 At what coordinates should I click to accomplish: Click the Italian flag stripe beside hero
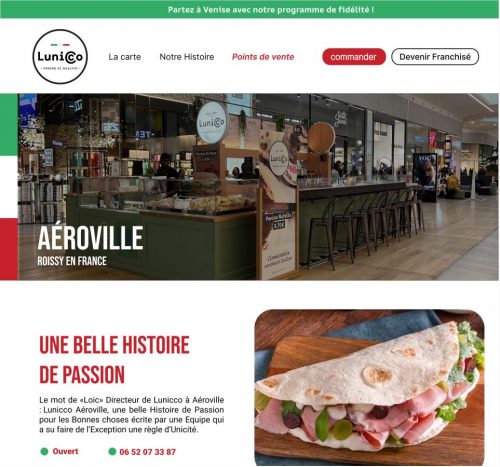point(9,187)
